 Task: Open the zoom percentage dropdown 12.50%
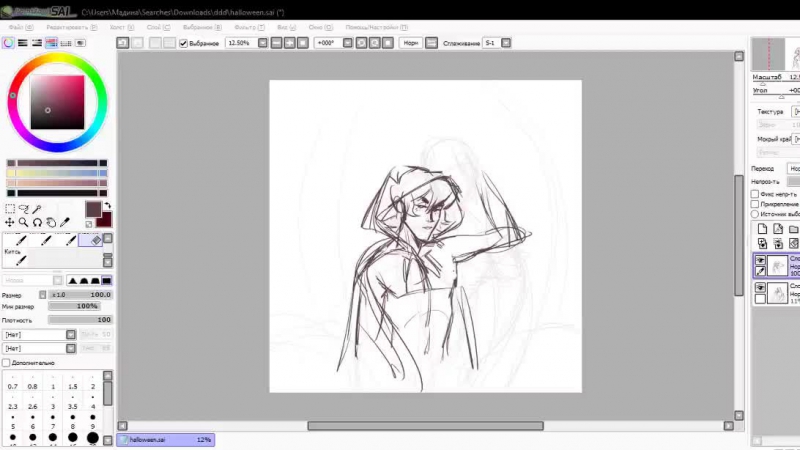[x=262, y=43]
